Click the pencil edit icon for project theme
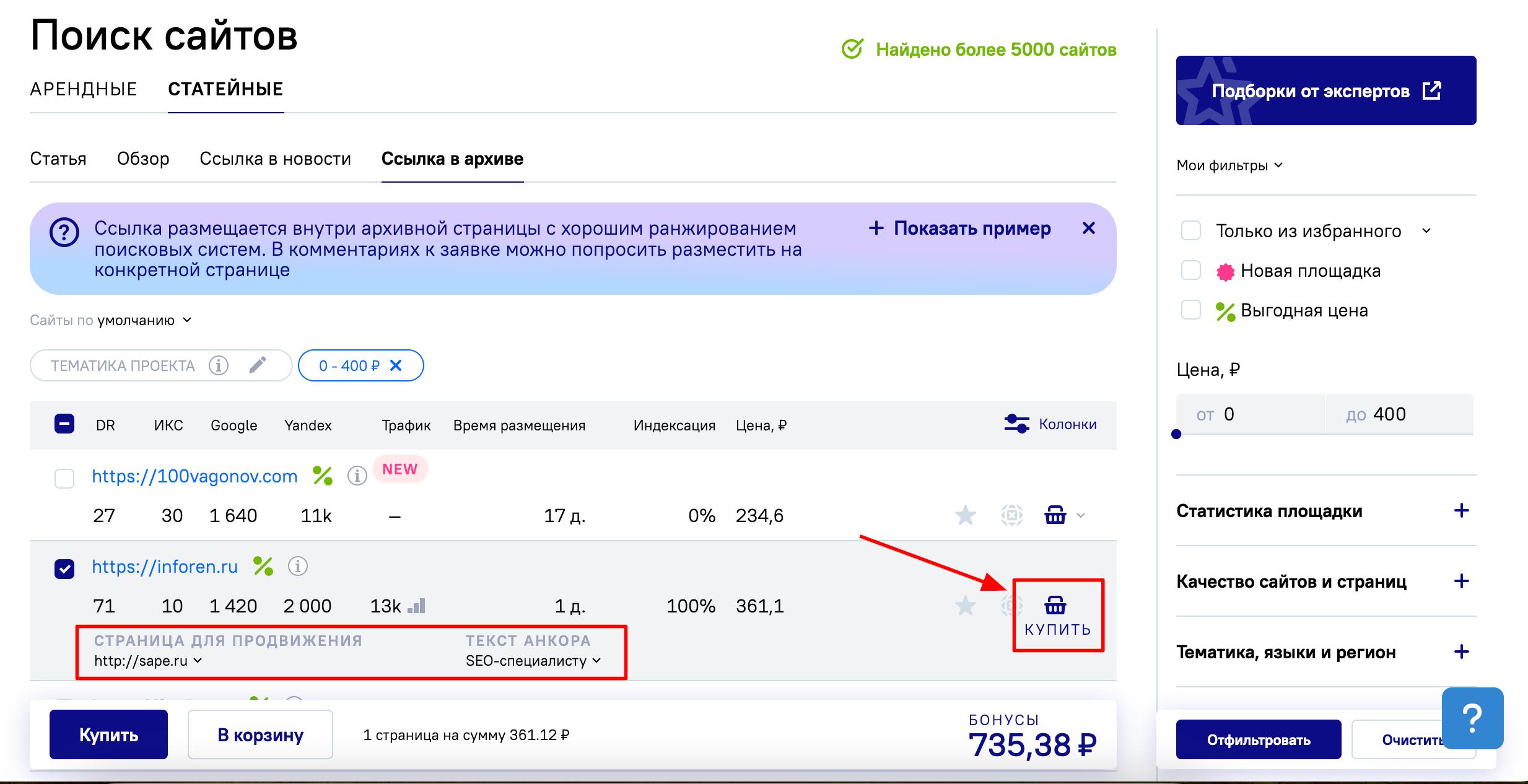 click(x=258, y=365)
